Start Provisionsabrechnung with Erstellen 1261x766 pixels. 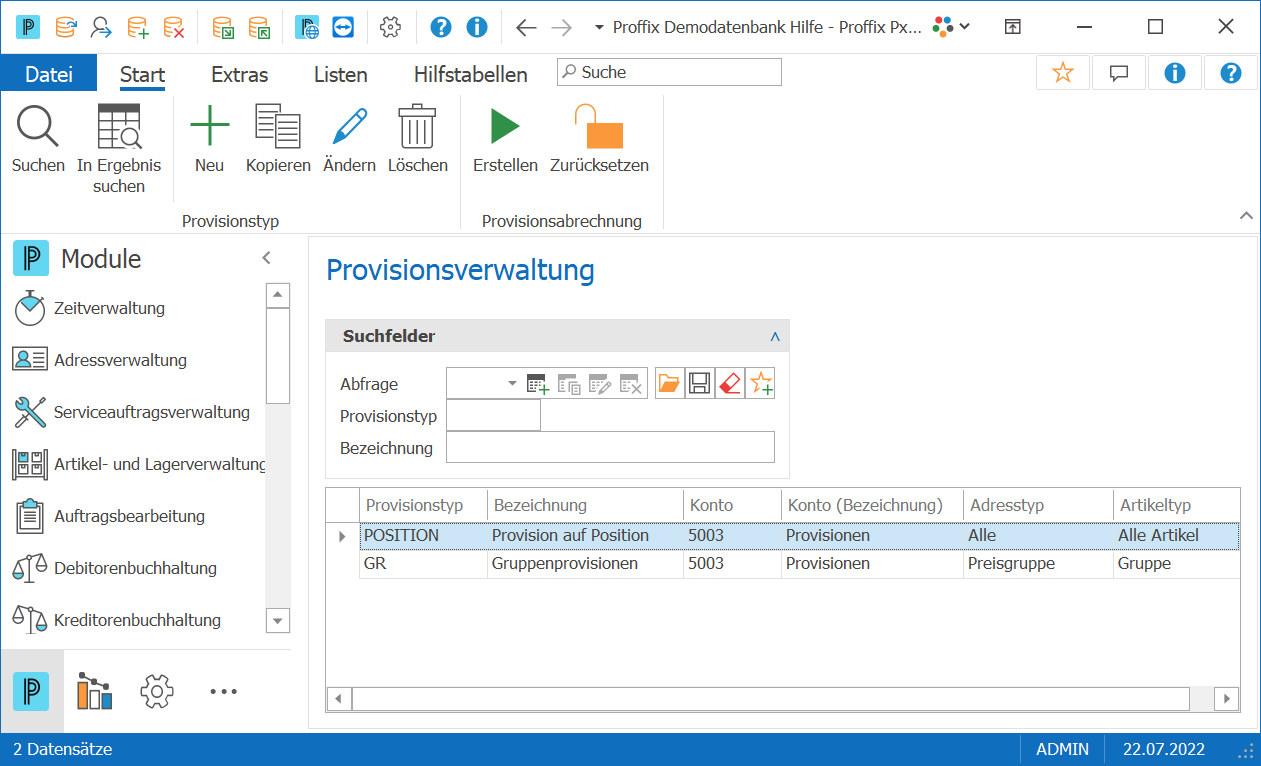pyautogui.click(x=505, y=127)
